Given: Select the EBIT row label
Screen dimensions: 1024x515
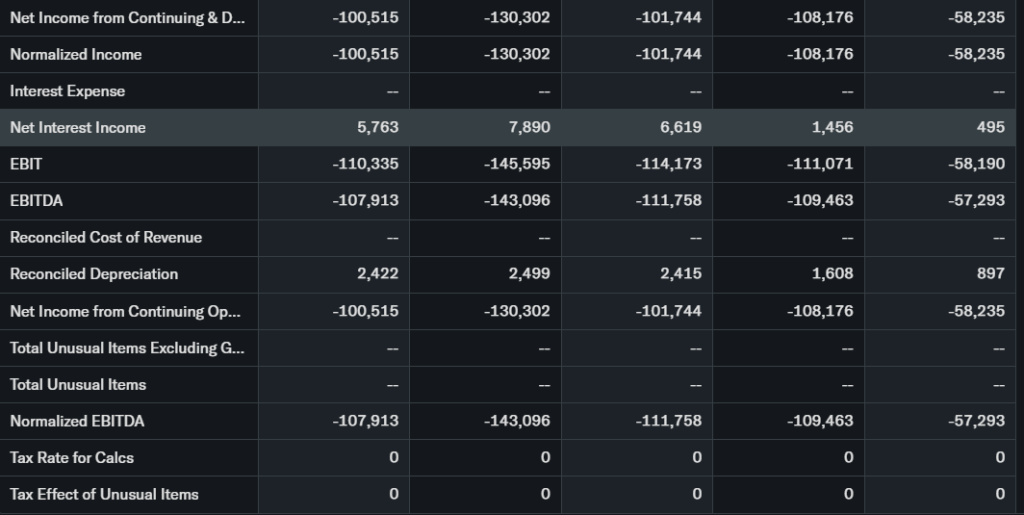Looking at the screenshot, I should pyautogui.click(x=26, y=164).
